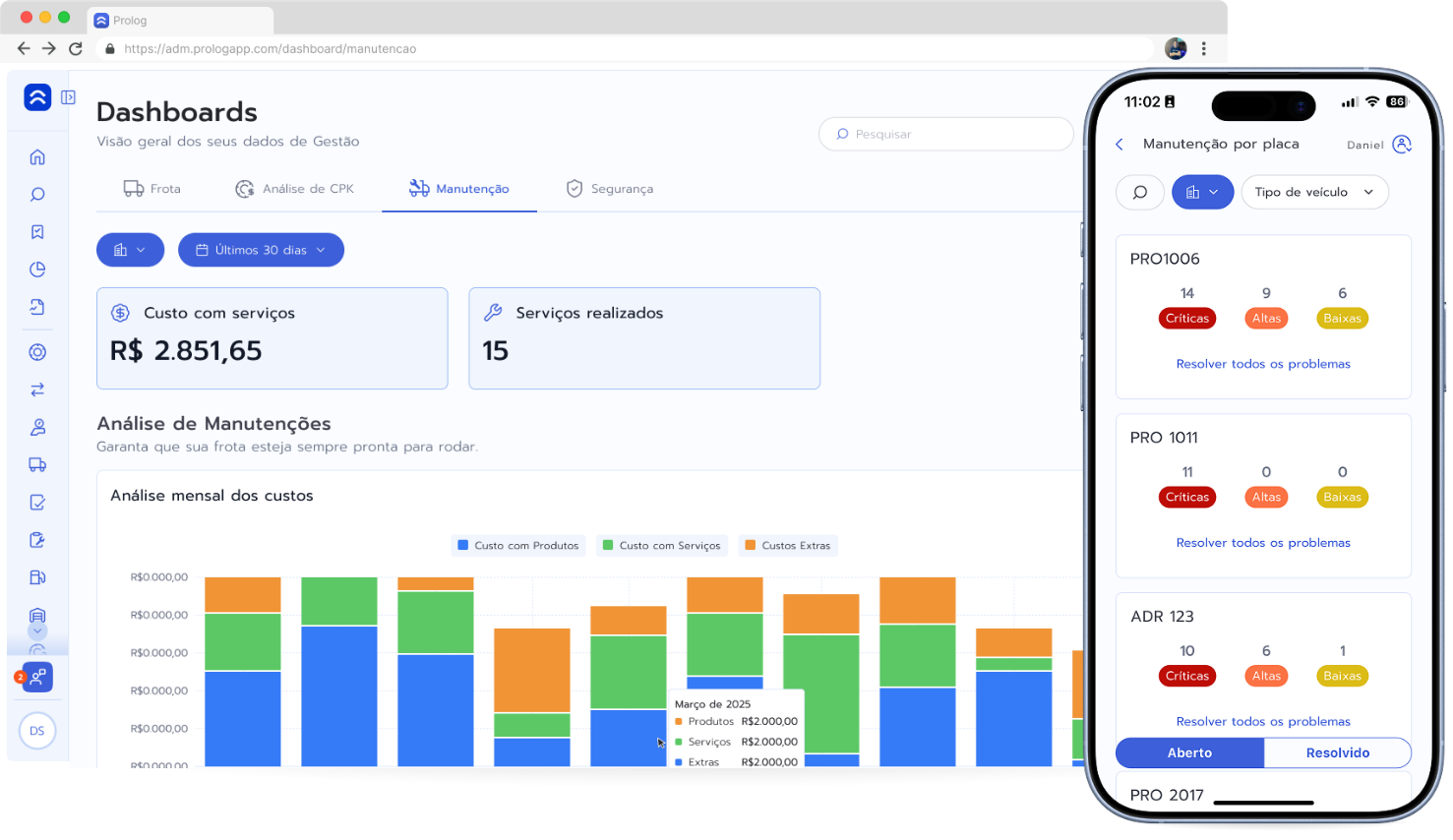Reload the browser page

(x=76, y=48)
